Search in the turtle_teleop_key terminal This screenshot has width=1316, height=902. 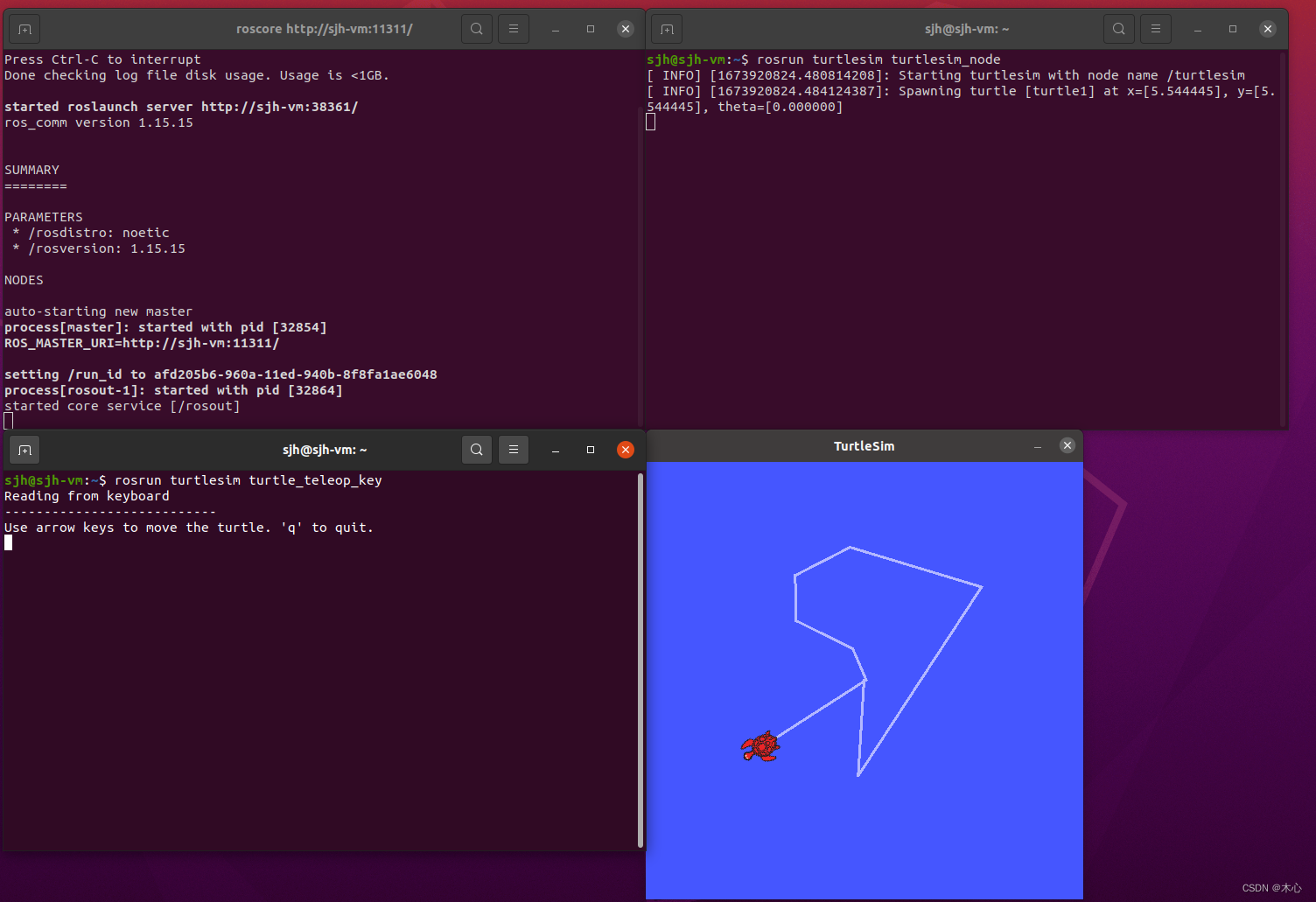click(x=477, y=450)
